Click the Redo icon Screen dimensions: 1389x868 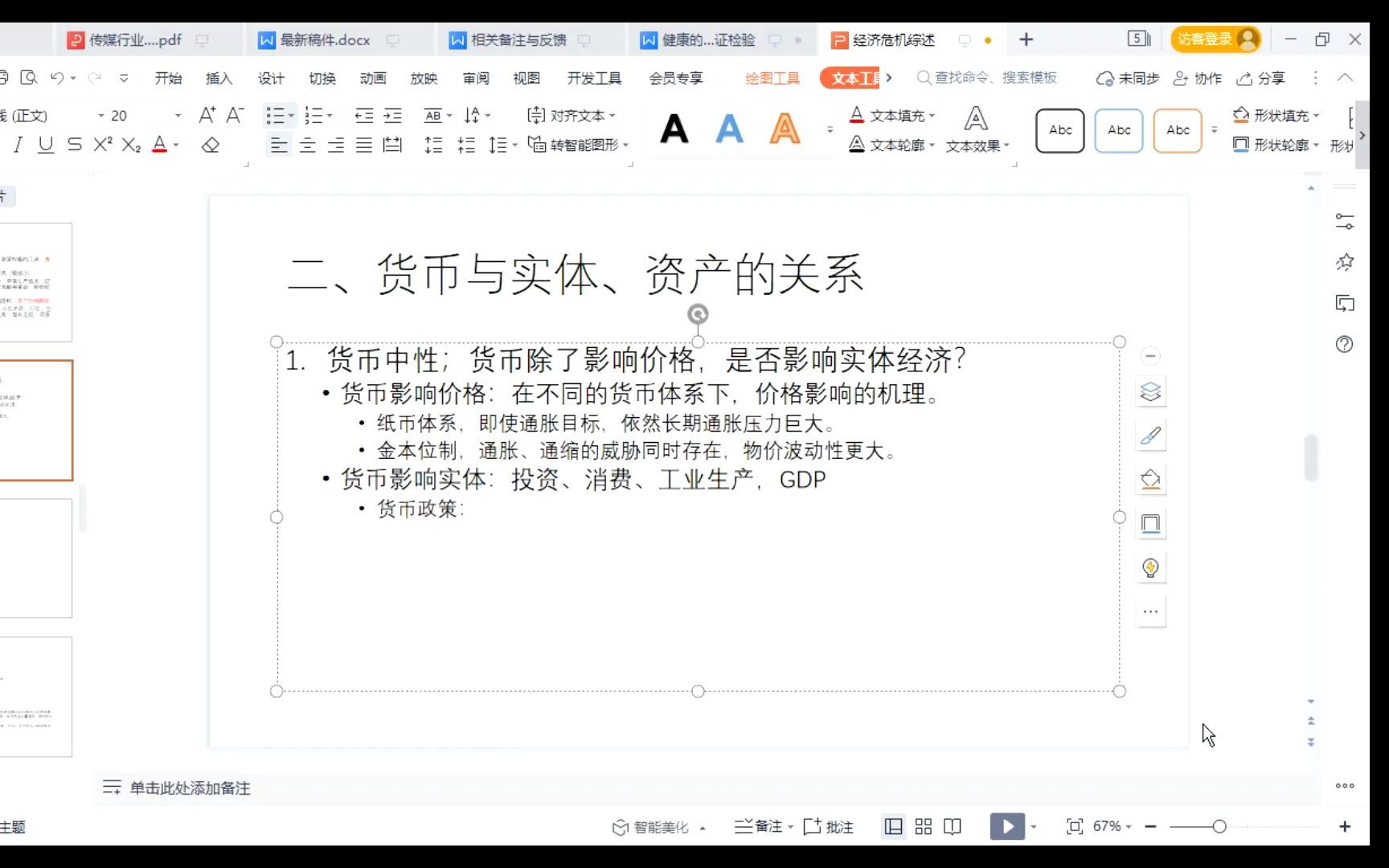point(95,78)
